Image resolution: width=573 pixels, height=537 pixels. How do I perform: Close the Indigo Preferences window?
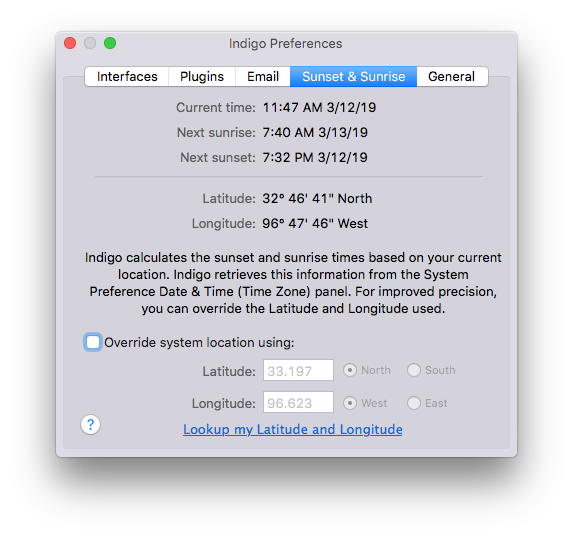[70, 43]
